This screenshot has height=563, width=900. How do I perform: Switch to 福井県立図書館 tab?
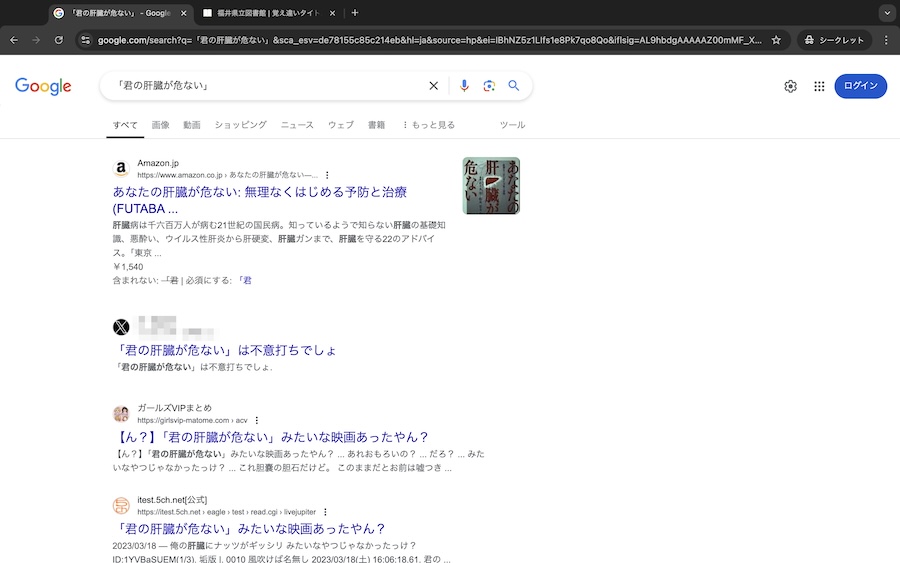[268, 13]
